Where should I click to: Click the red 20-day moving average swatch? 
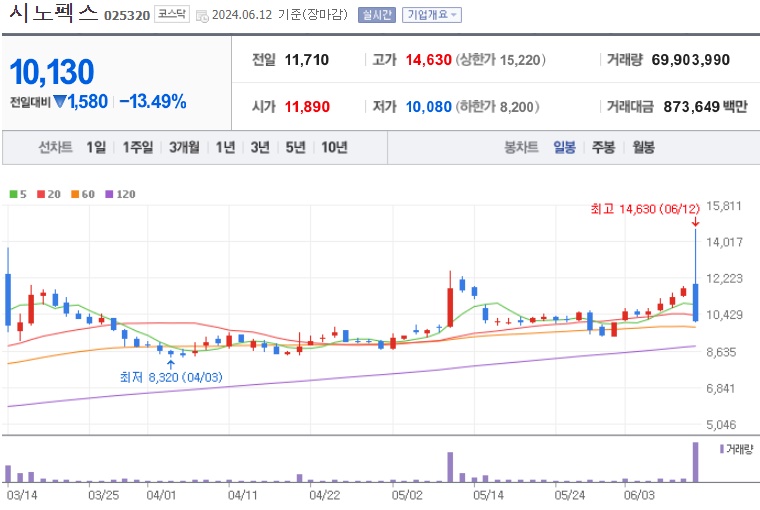point(41,194)
